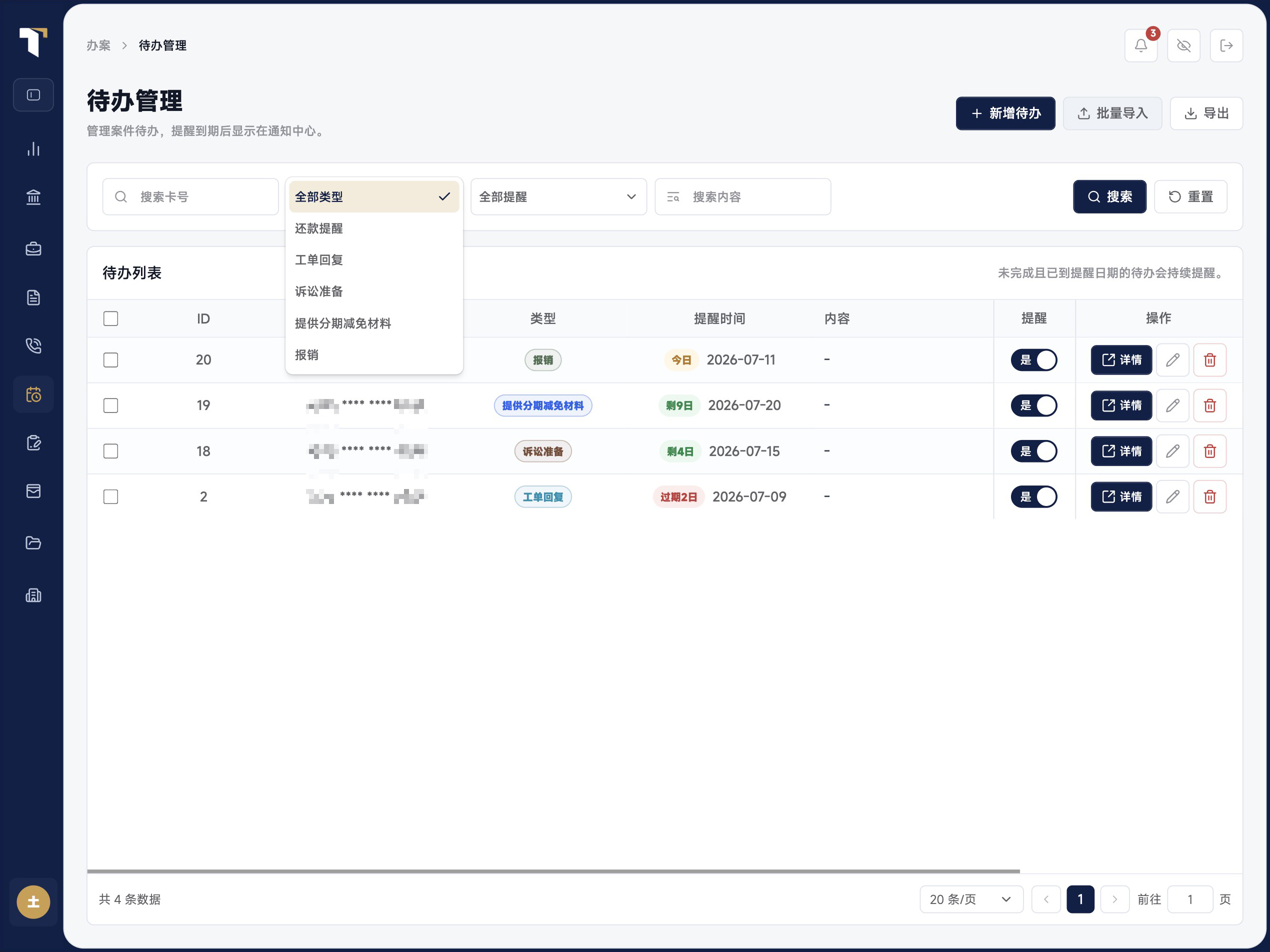
Task: Tick the select-all header checkbox
Action: [x=111, y=318]
